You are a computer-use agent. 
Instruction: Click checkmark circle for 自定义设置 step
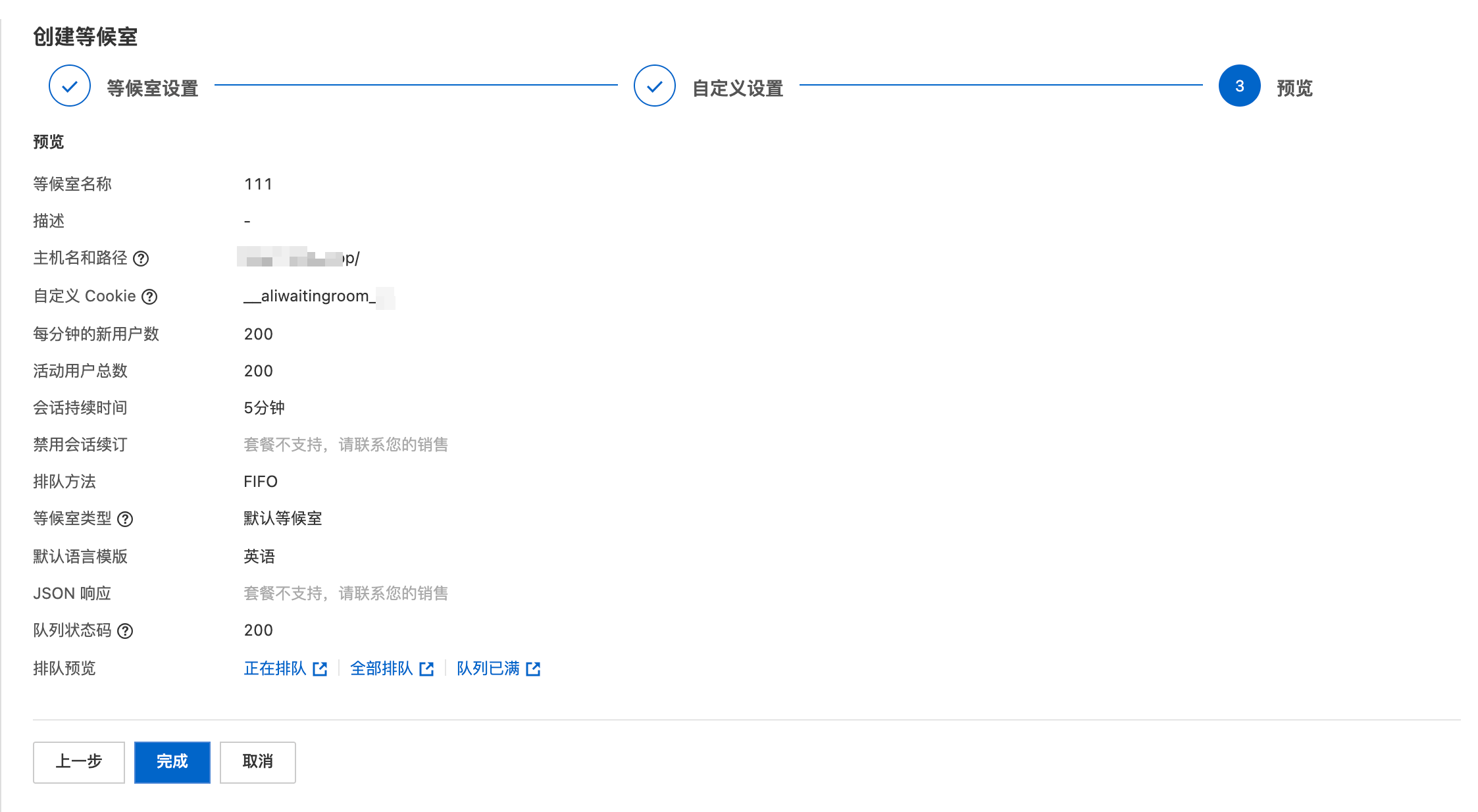pyautogui.click(x=655, y=86)
